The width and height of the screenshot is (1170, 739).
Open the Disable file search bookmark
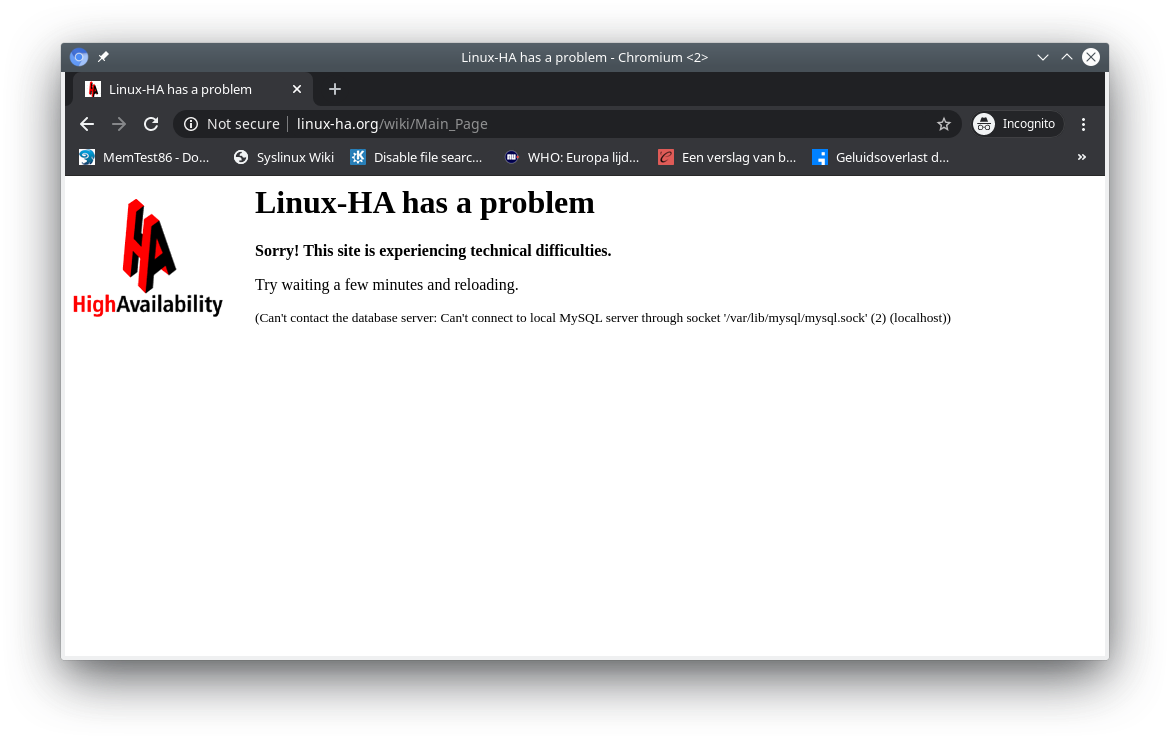point(417,158)
